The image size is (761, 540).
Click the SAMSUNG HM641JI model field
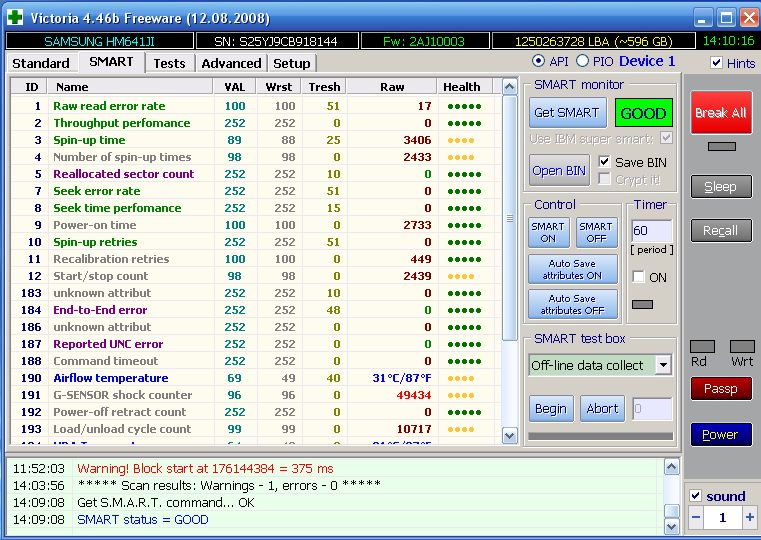coord(99,41)
